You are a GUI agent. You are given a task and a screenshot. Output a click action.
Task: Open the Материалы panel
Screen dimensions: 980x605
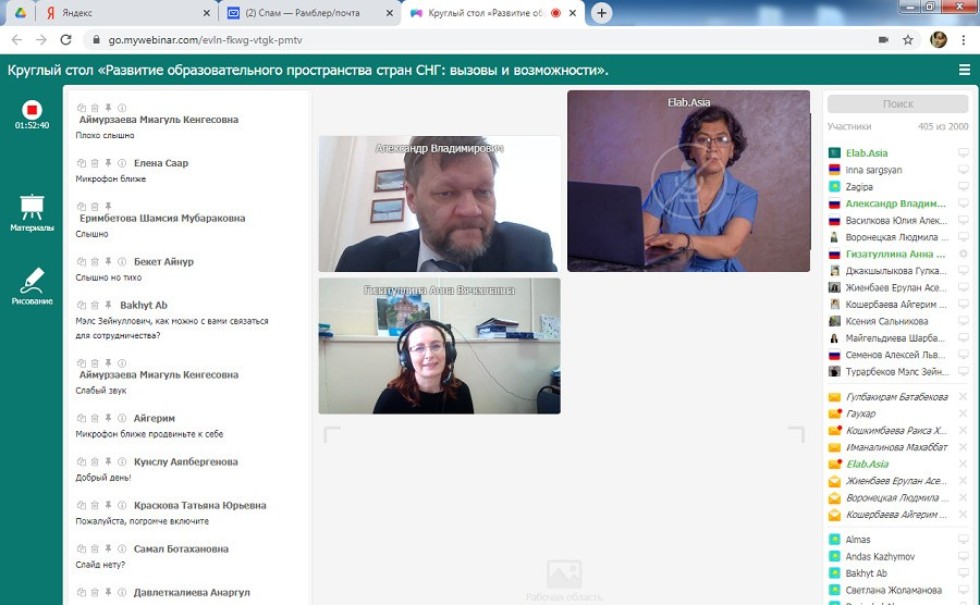32,211
